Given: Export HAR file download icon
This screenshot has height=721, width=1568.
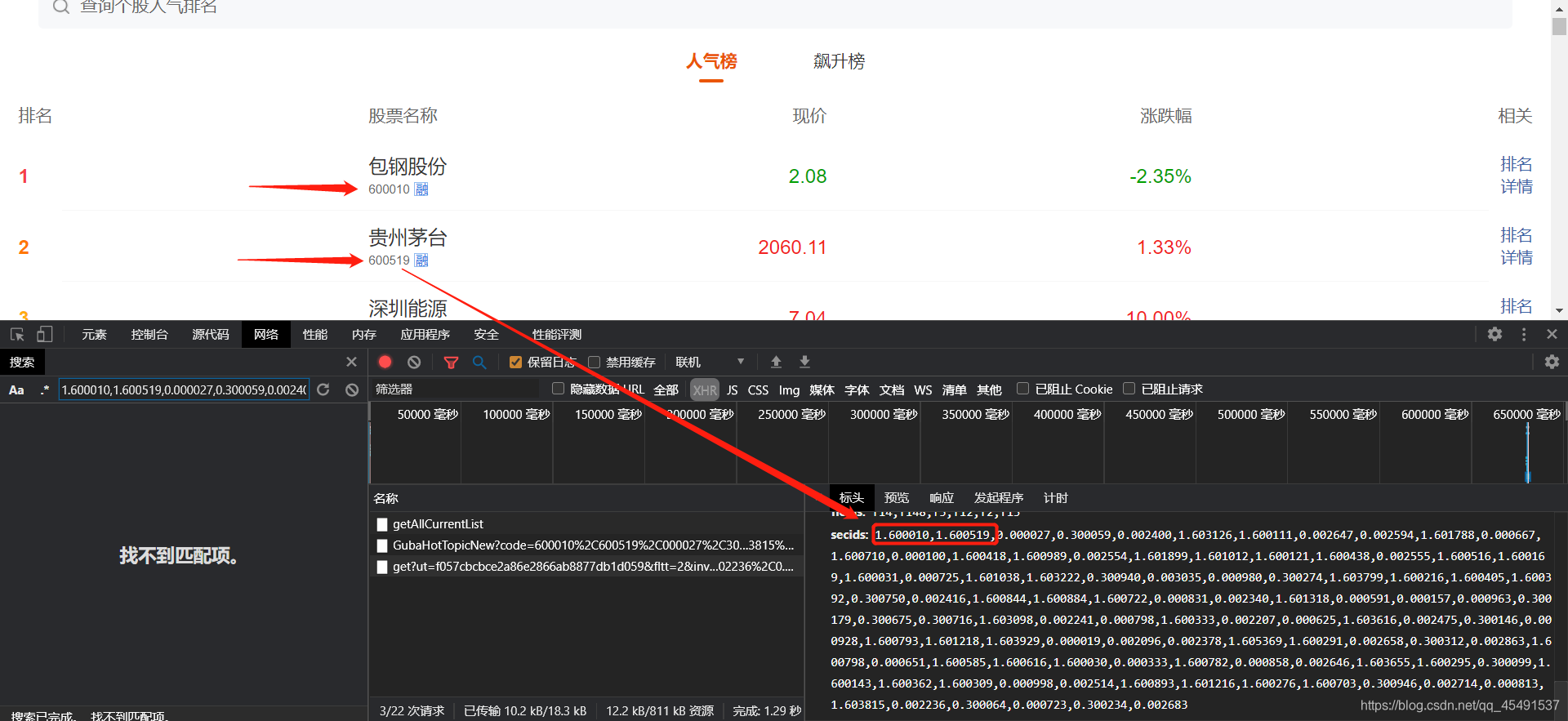Looking at the screenshot, I should tap(804, 362).
